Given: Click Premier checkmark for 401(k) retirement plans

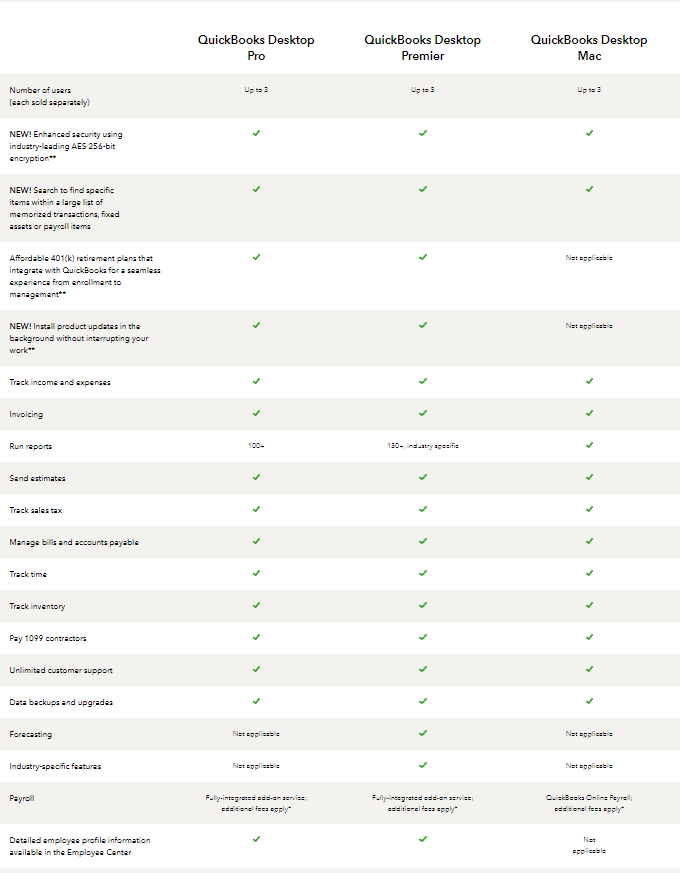Looking at the screenshot, I should 423,257.
